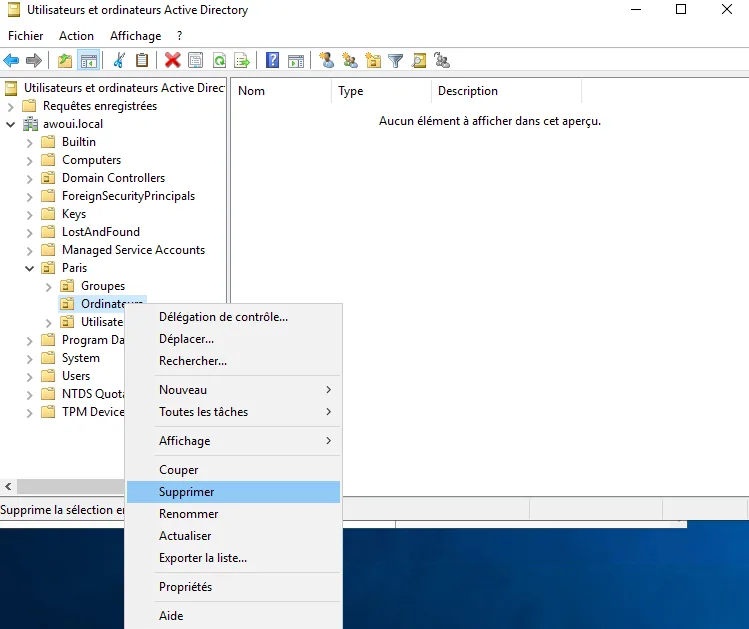Open the Fichier menu
The image size is (749, 629).
(26, 36)
